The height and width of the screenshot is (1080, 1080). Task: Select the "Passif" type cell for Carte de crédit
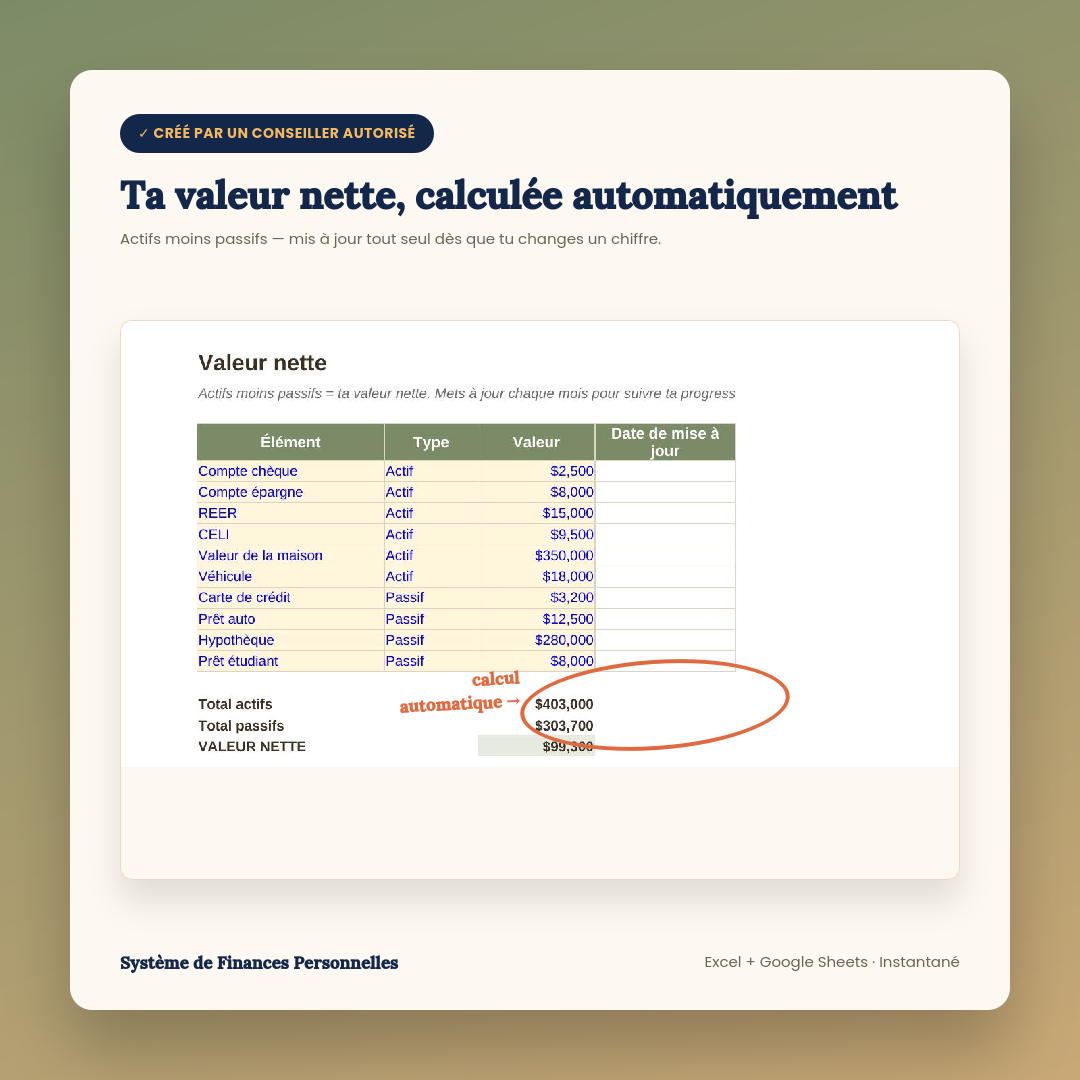(x=431, y=598)
